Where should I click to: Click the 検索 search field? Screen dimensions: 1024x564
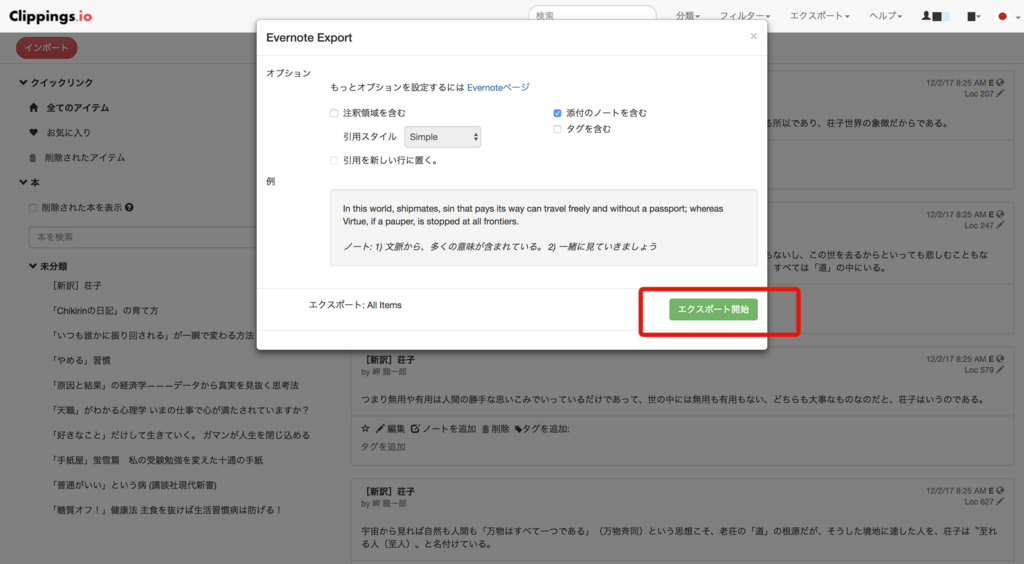click(x=592, y=16)
